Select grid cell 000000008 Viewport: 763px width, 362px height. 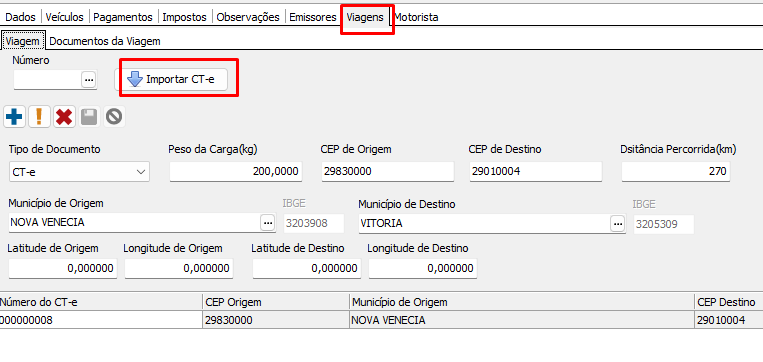(x=101, y=320)
